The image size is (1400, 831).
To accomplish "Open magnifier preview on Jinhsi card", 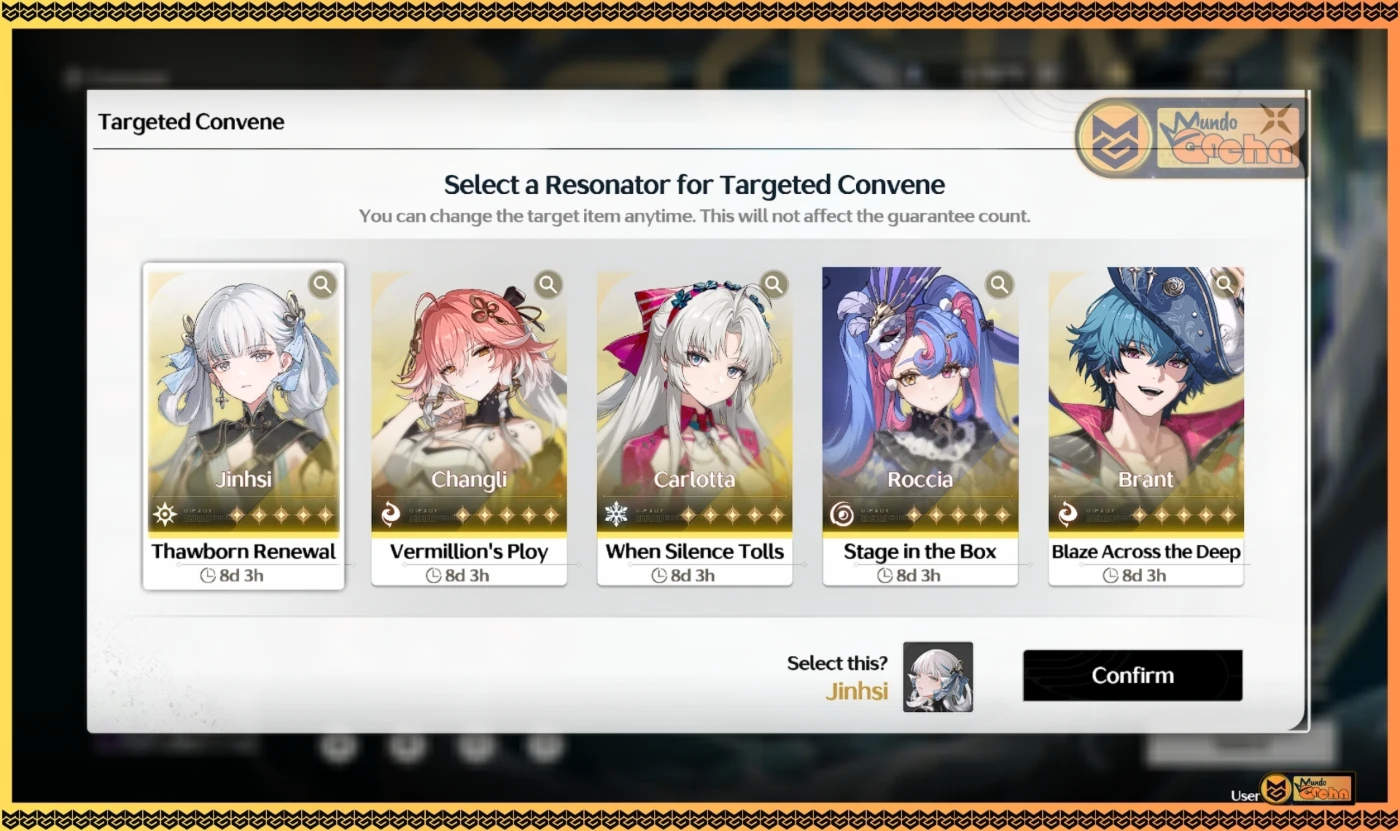I will [x=322, y=285].
